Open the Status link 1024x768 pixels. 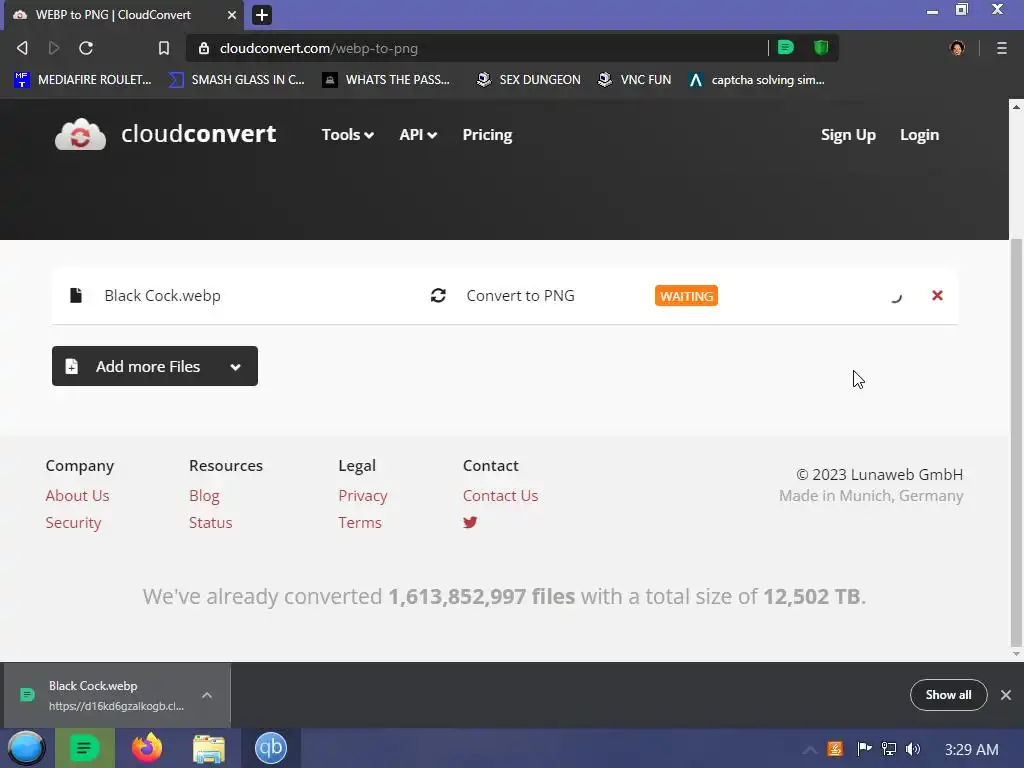210,522
